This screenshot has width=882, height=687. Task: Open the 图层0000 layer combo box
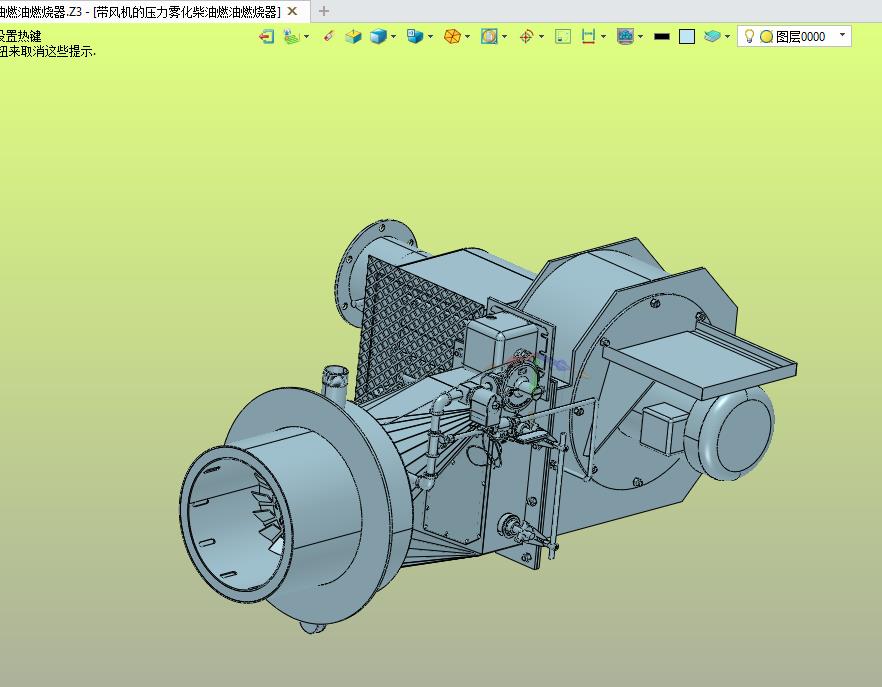click(794, 36)
